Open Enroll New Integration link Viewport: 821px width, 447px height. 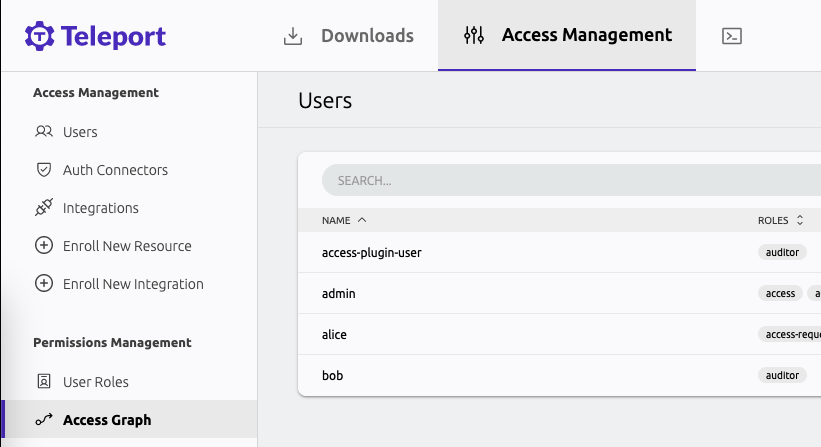132,284
